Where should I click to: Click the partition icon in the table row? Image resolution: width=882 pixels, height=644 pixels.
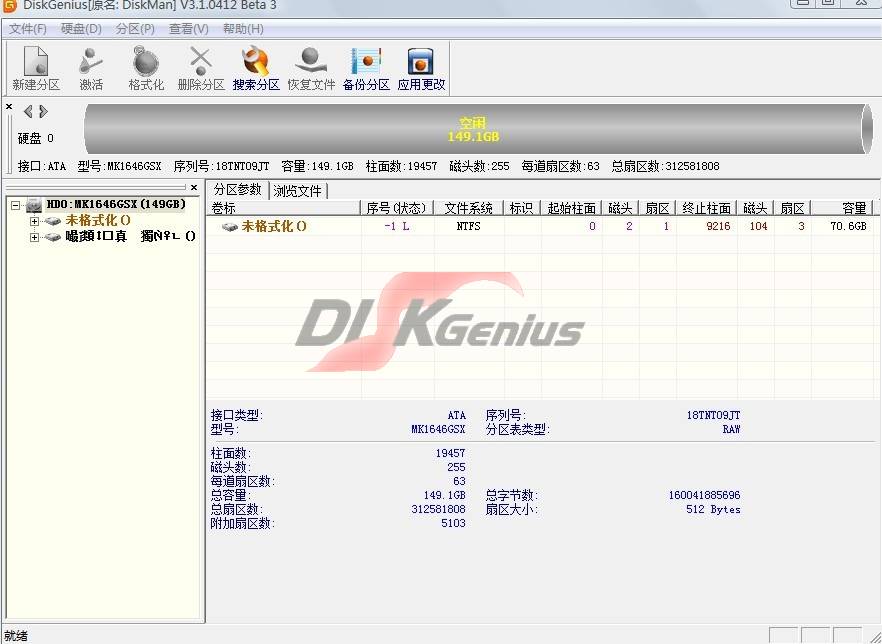(x=230, y=227)
